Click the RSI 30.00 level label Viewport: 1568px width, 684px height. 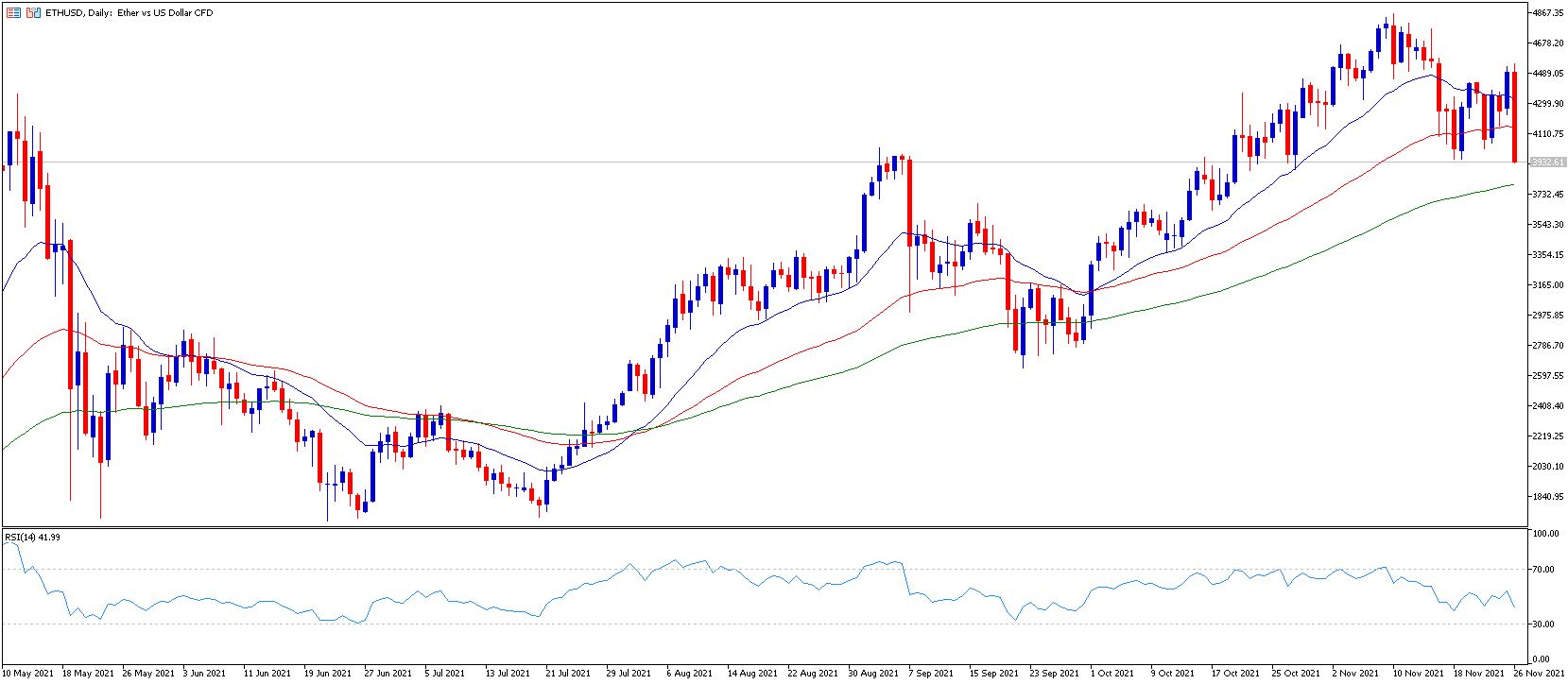pyautogui.click(x=1544, y=624)
